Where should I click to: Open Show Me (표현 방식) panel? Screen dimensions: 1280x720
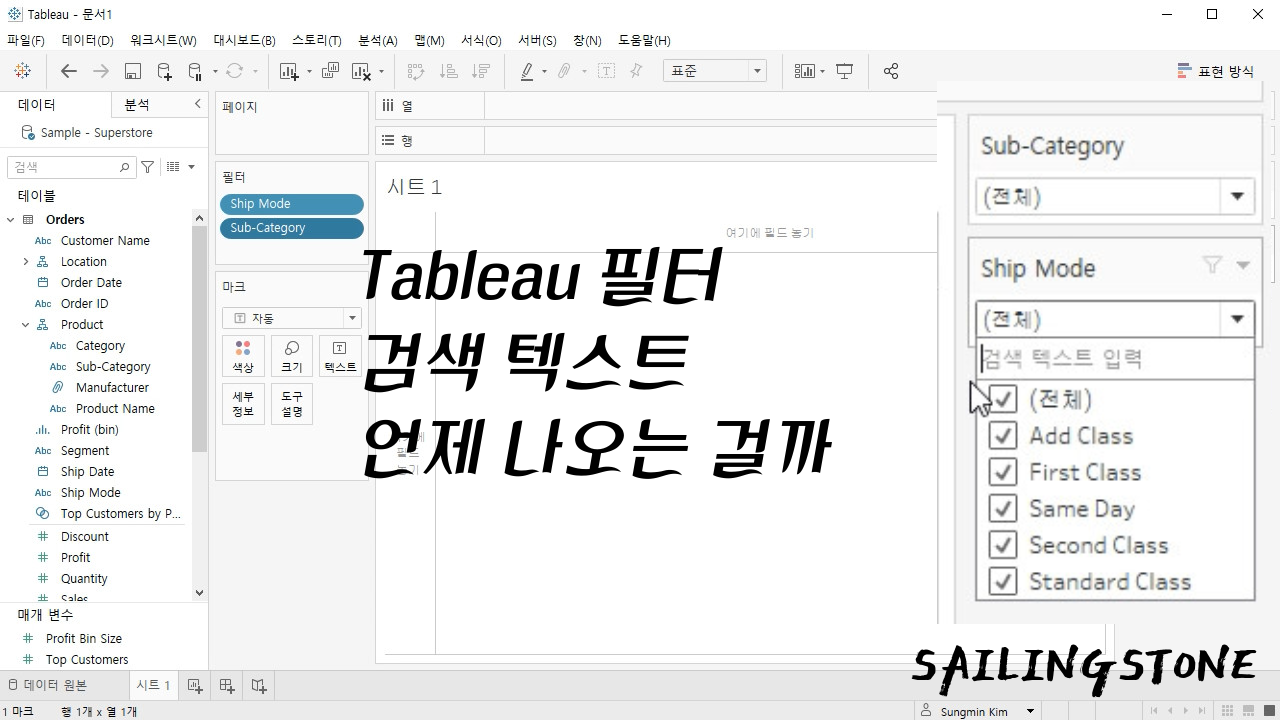[x=1215, y=71]
